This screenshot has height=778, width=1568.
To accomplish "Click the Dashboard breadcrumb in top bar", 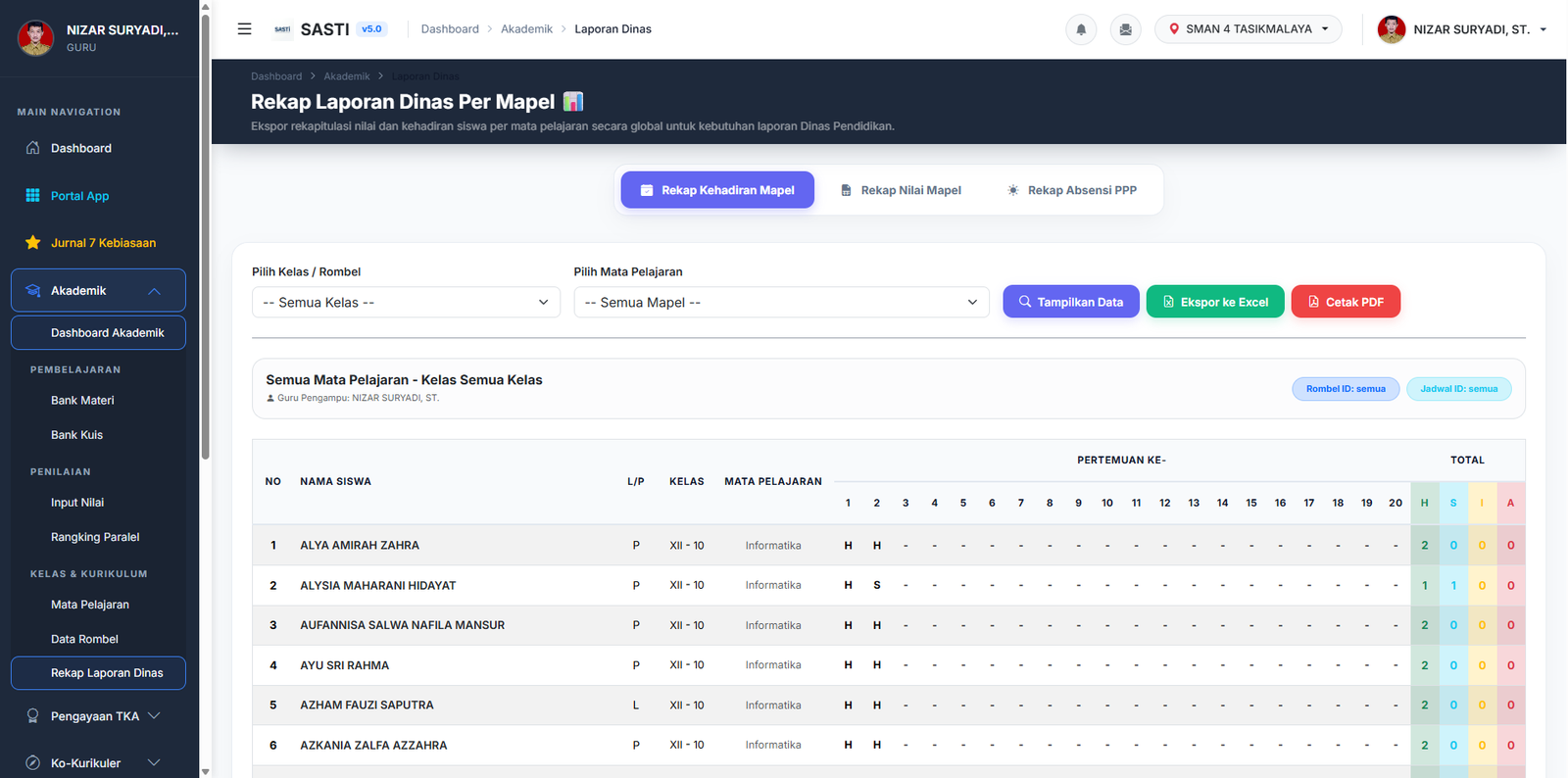I will pos(450,29).
